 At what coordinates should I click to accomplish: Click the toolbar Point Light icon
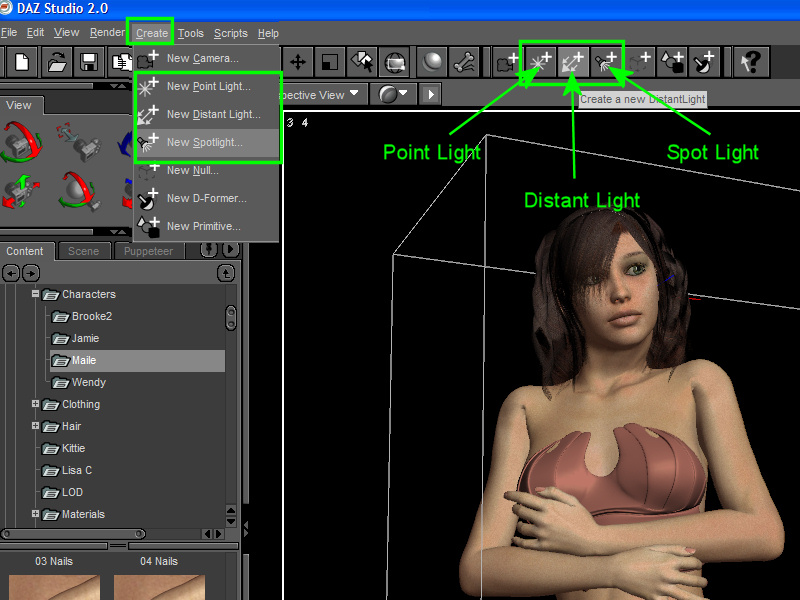point(540,63)
